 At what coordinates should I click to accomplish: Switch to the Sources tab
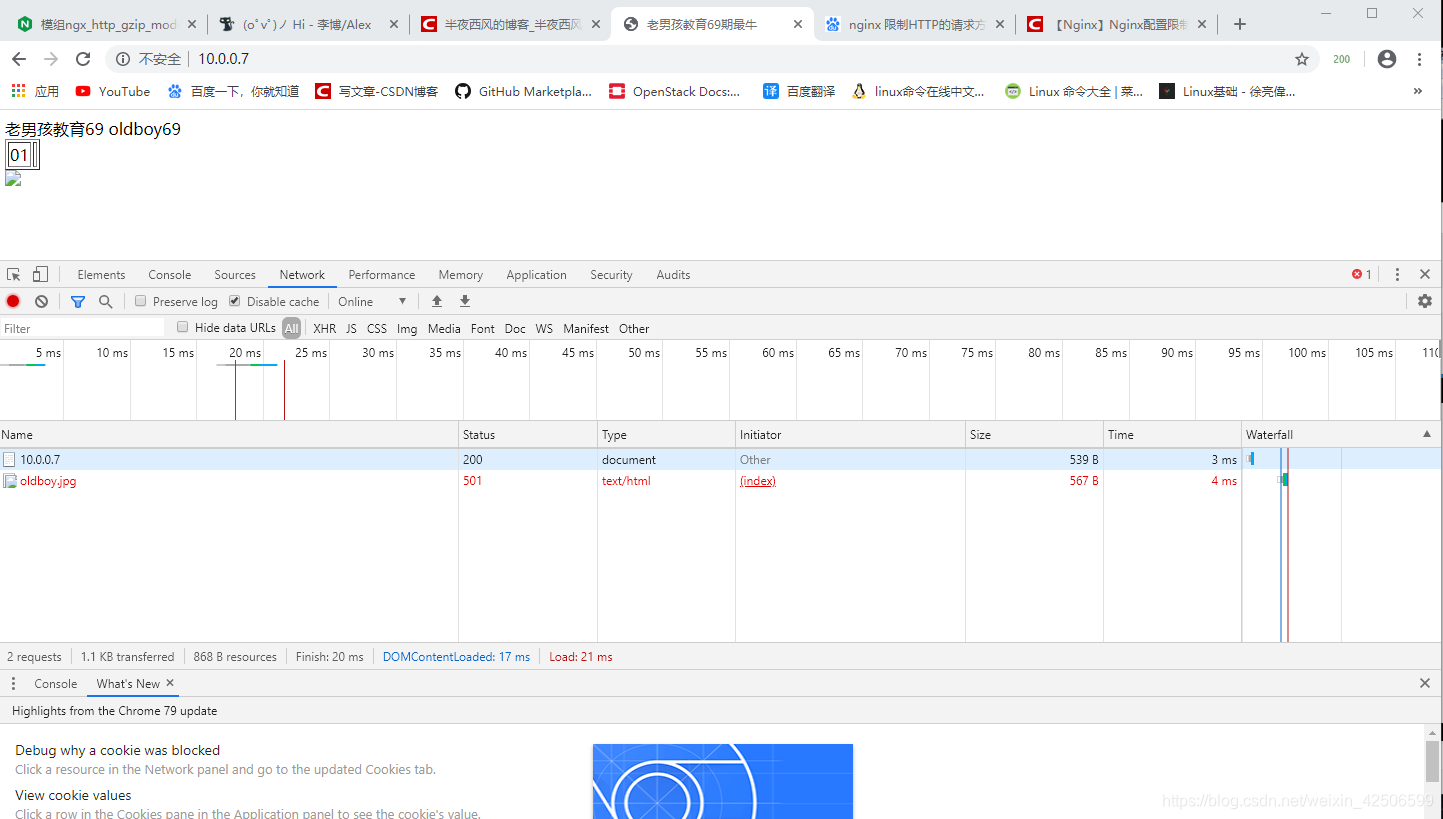click(235, 274)
